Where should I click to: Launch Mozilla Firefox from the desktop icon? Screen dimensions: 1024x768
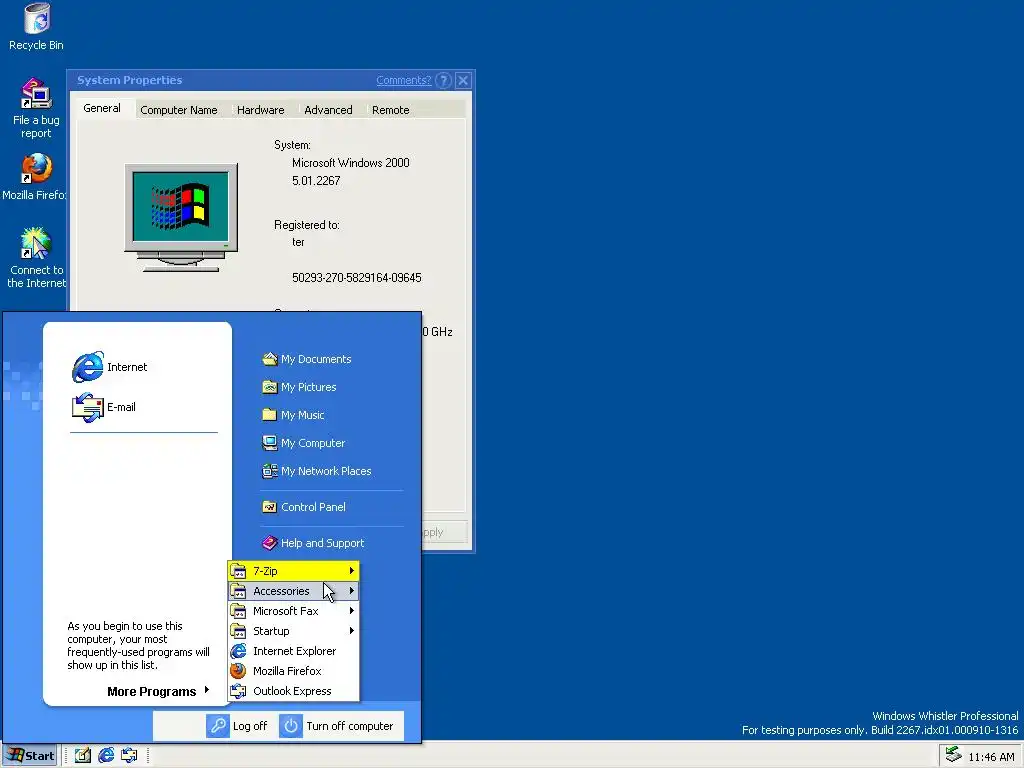(35, 178)
